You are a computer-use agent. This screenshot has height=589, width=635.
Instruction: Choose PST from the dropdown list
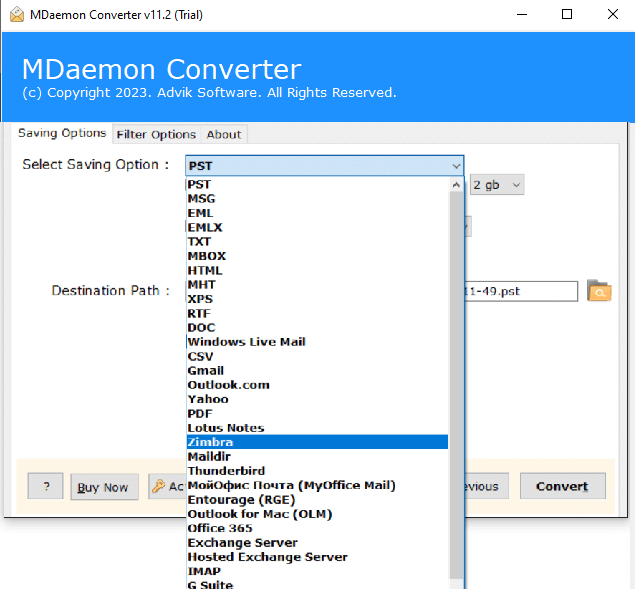[x=318, y=184]
